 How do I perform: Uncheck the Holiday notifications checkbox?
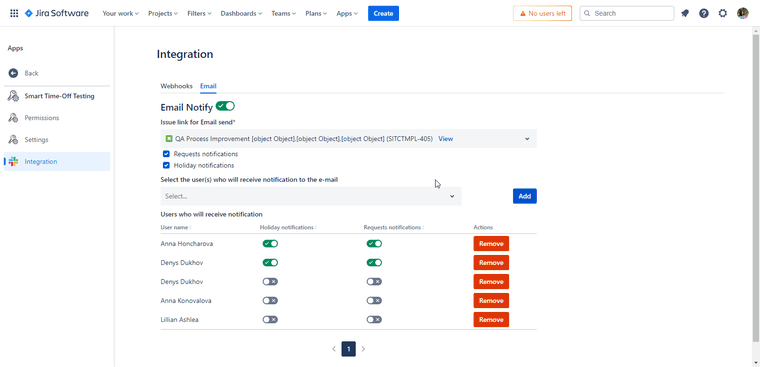pyautogui.click(x=166, y=165)
